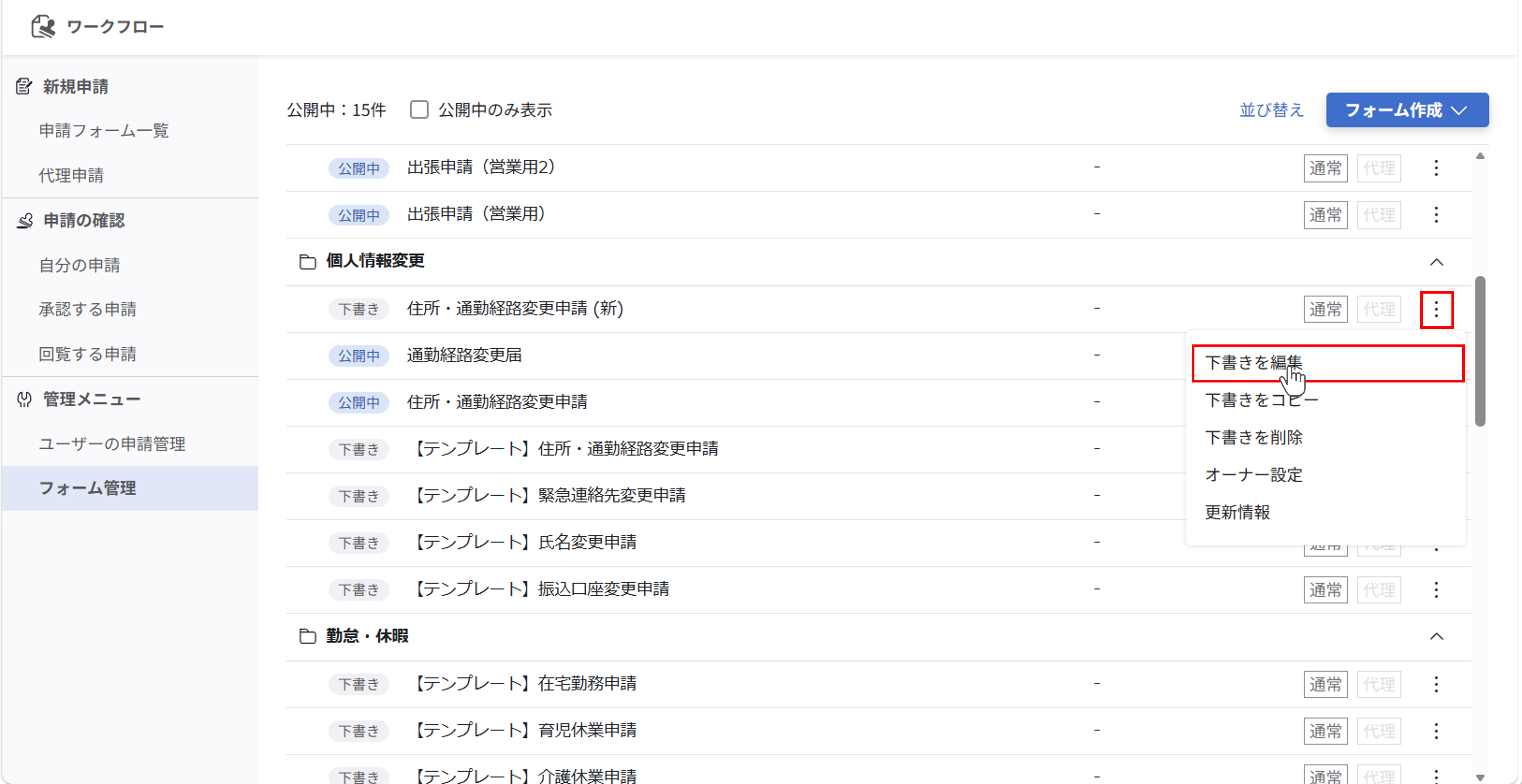Click the scrollbar up arrow
Viewport: 1522px width, 784px height.
coord(1479,156)
